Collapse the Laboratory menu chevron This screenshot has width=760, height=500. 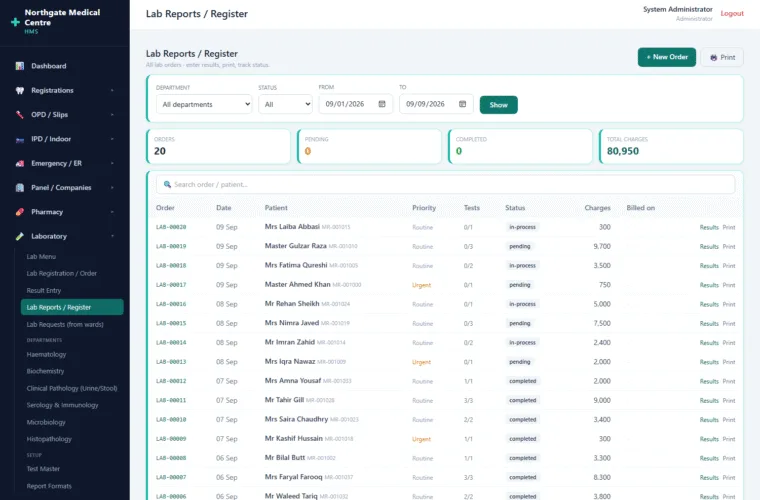[x=112, y=236]
